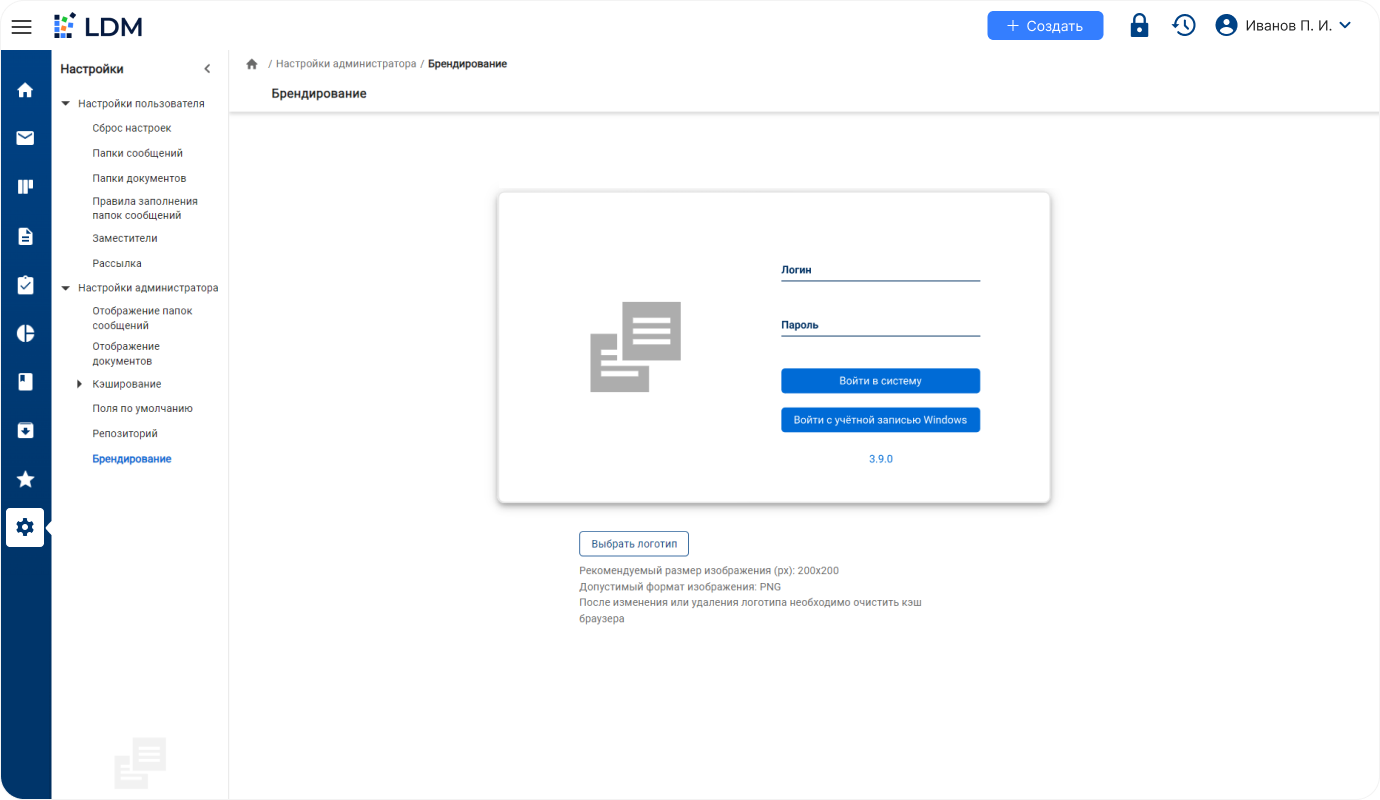1380x800 pixels.
Task: Click the Настройки администратора breadcrumb link
Action: [x=346, y=64]
